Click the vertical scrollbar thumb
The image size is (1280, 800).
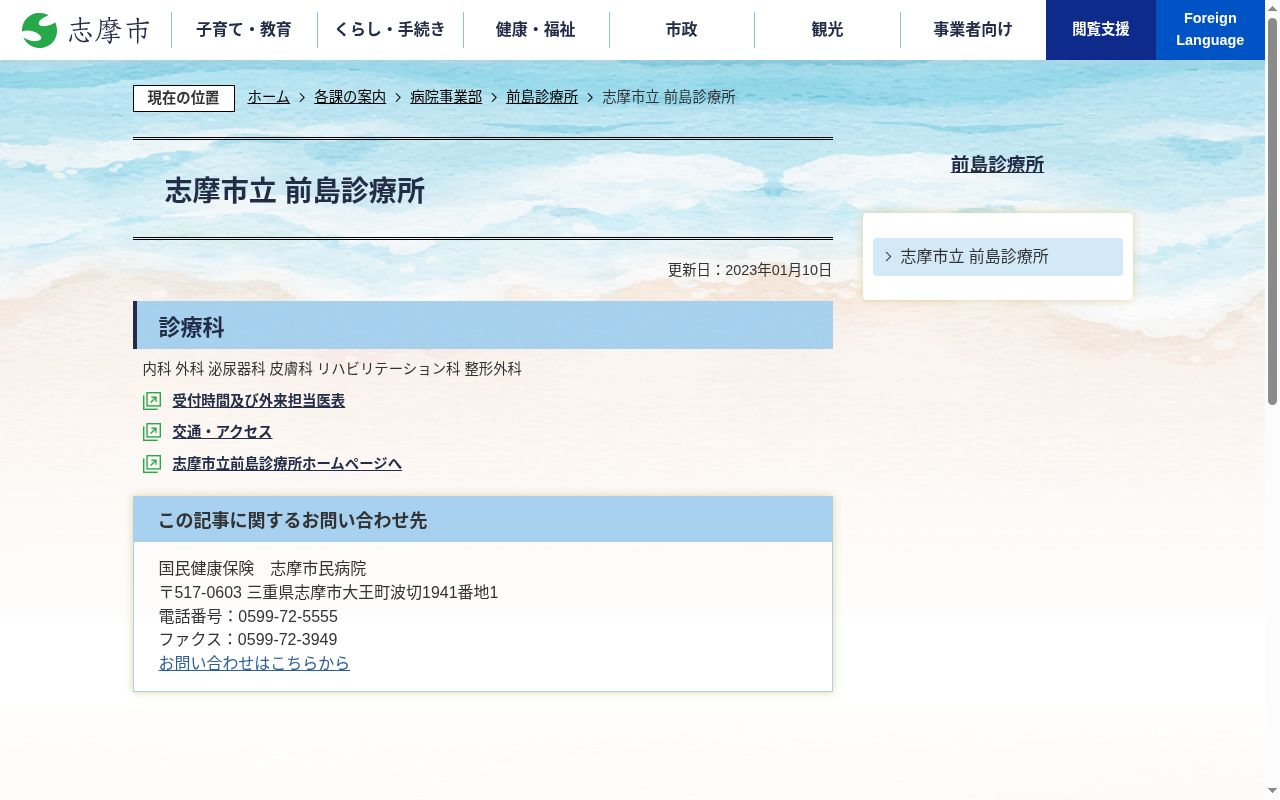point(1272,212)
